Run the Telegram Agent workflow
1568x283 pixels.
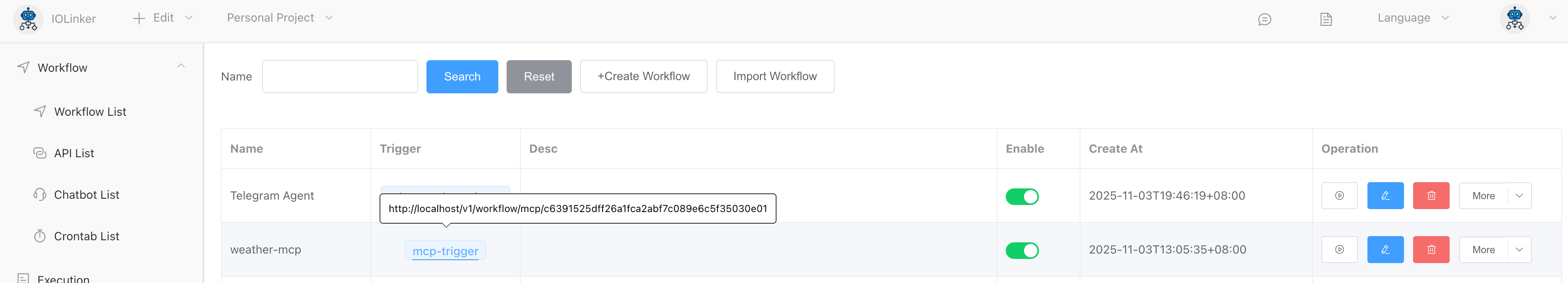pos(1339,196)
